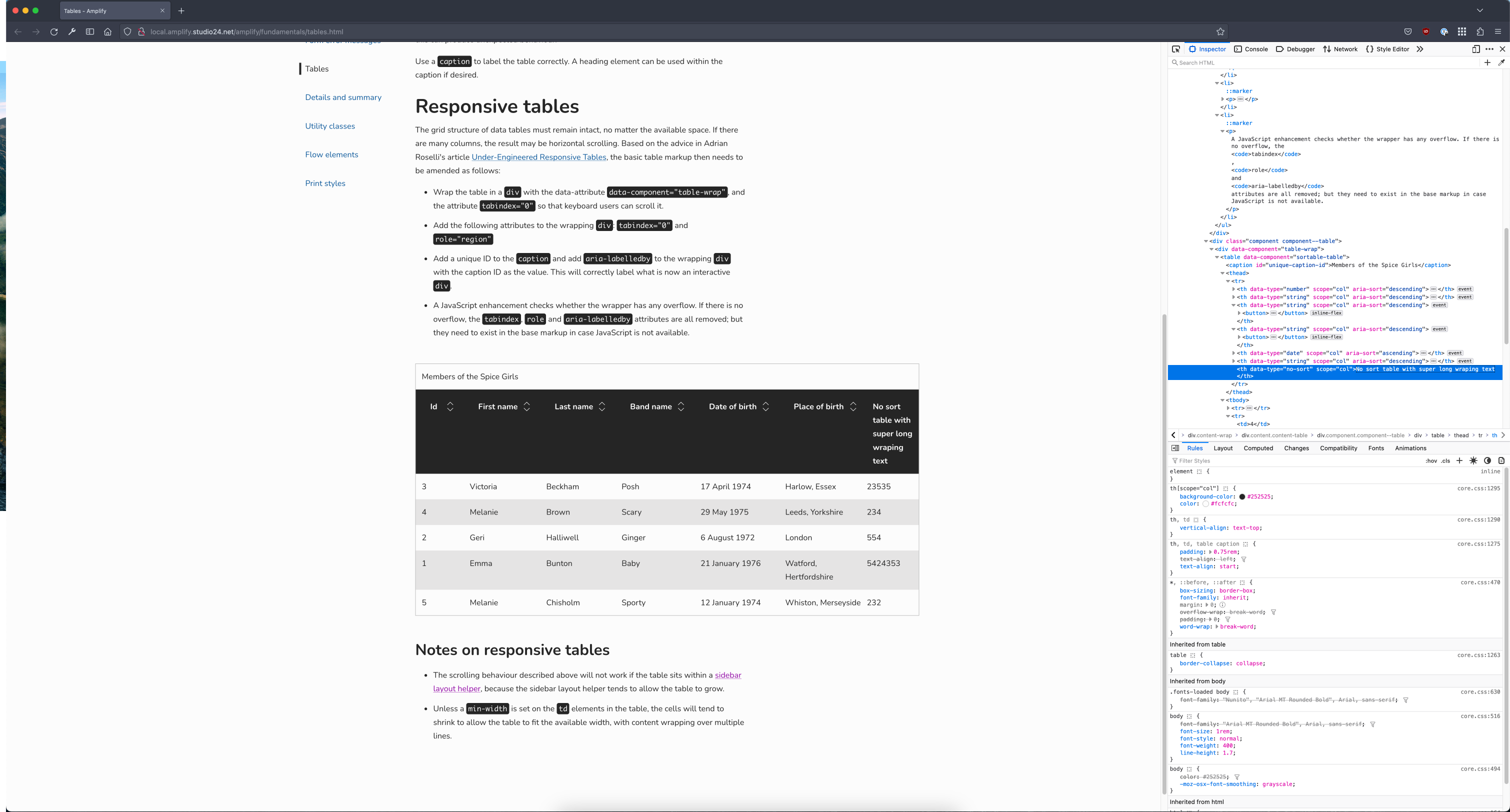Open the Fonts tab
Viewport: 1510px width, 812px height.
point(1376,448)
